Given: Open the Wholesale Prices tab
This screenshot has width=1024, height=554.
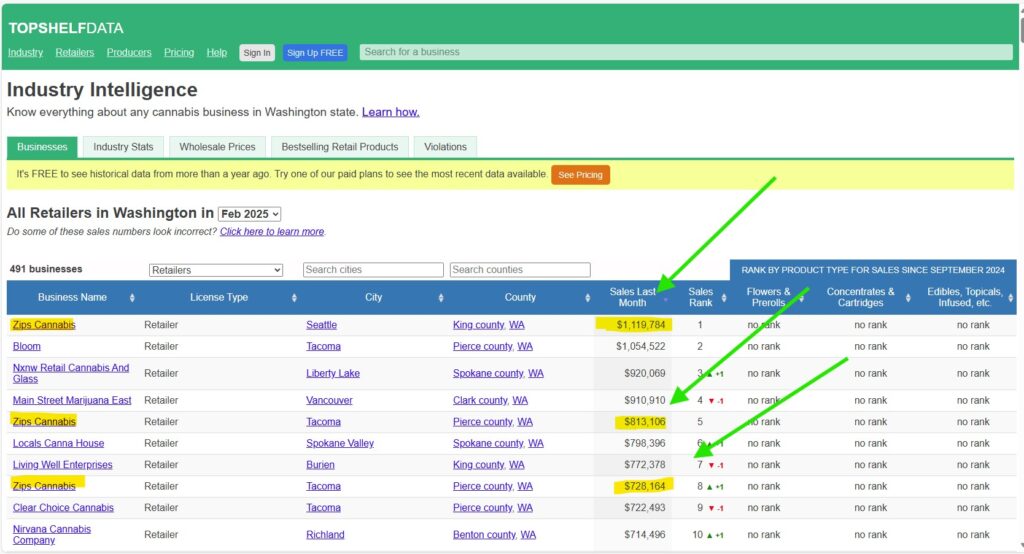Looking at the screenshot, I should point(217,147).
